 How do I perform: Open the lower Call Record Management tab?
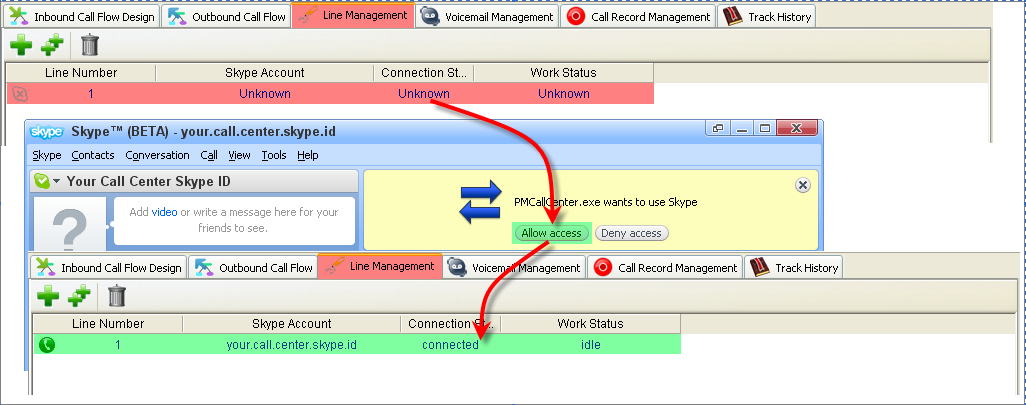click(x=665, y=268)
